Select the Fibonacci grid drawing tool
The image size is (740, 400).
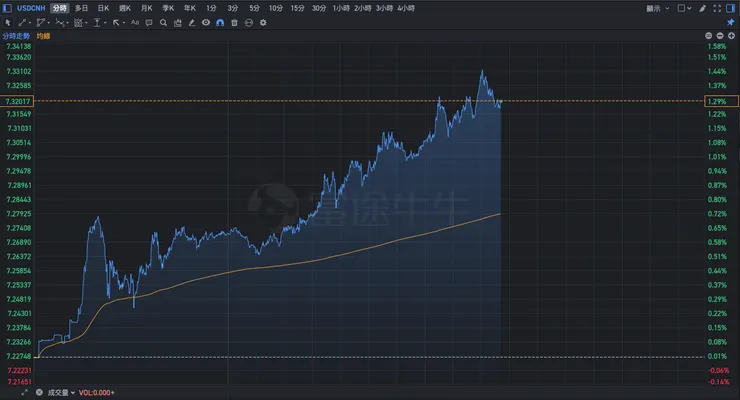78,23
